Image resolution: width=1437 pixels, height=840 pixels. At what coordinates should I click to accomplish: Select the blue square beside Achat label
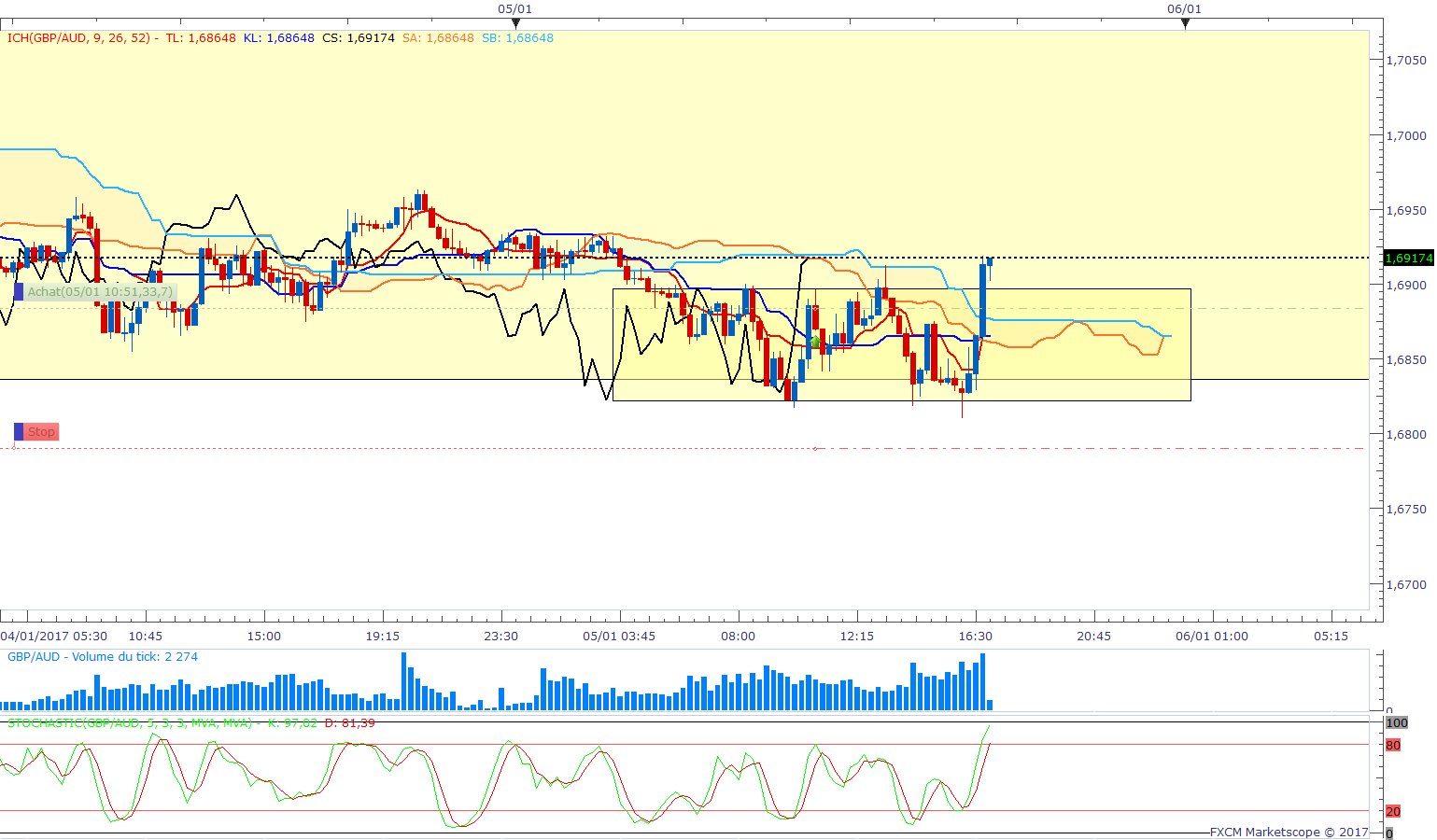coord(19,291)
